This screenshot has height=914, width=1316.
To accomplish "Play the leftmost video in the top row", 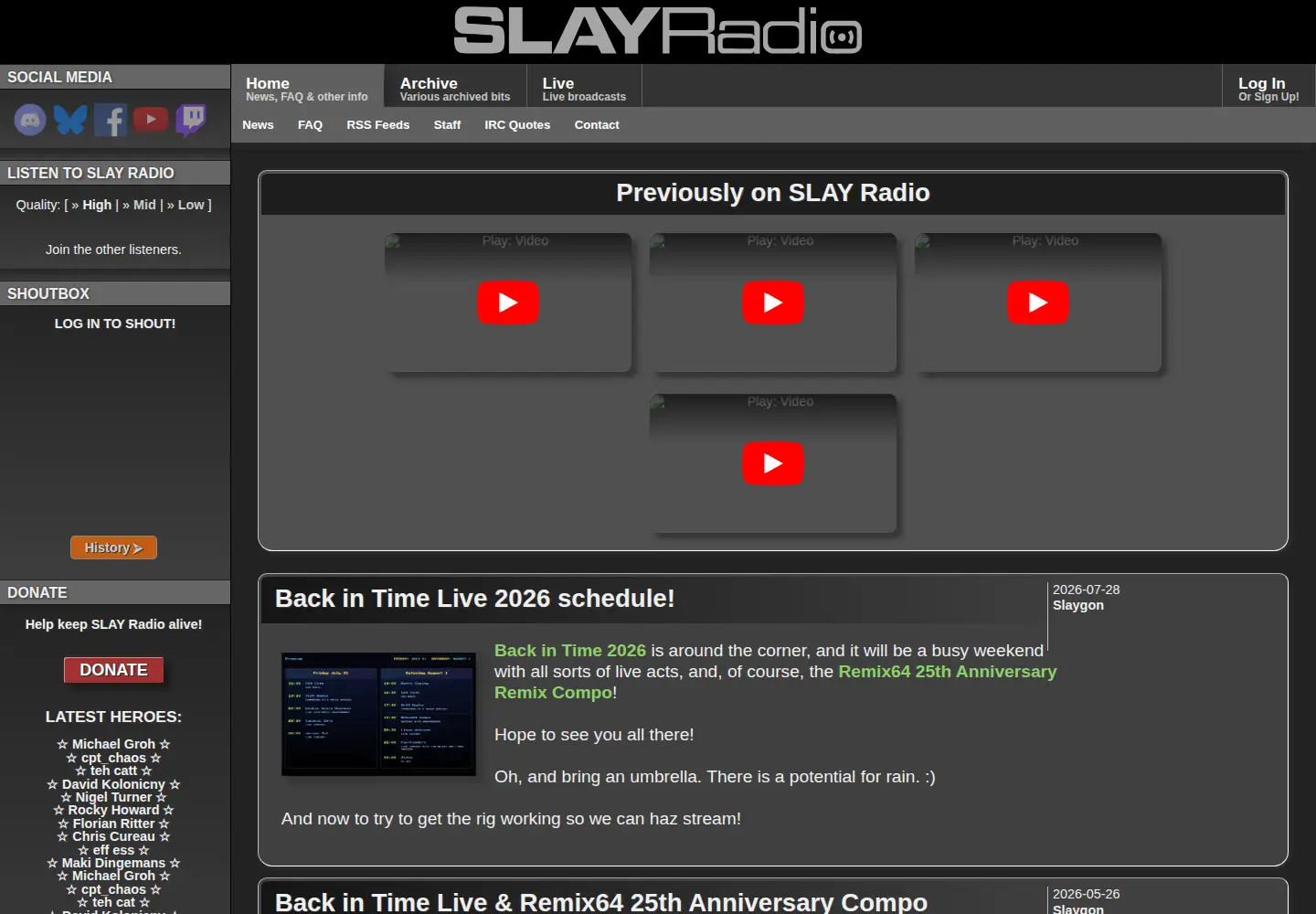I will point(508,303).
